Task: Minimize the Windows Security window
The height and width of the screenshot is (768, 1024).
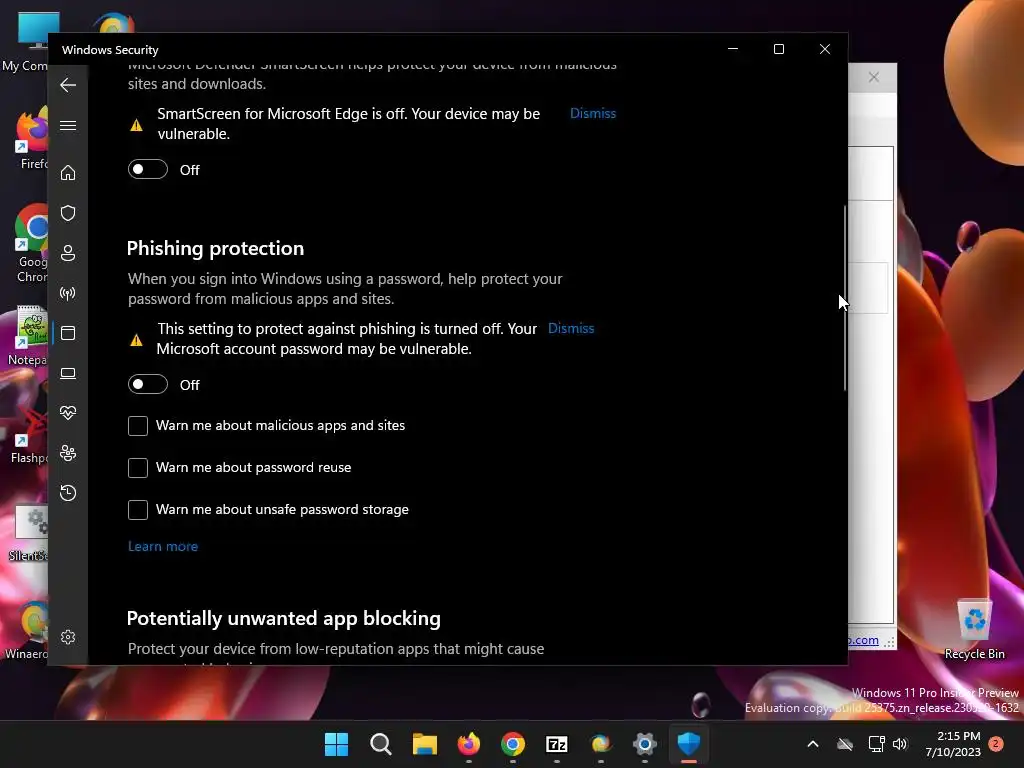Action: [x=733, y=49]
